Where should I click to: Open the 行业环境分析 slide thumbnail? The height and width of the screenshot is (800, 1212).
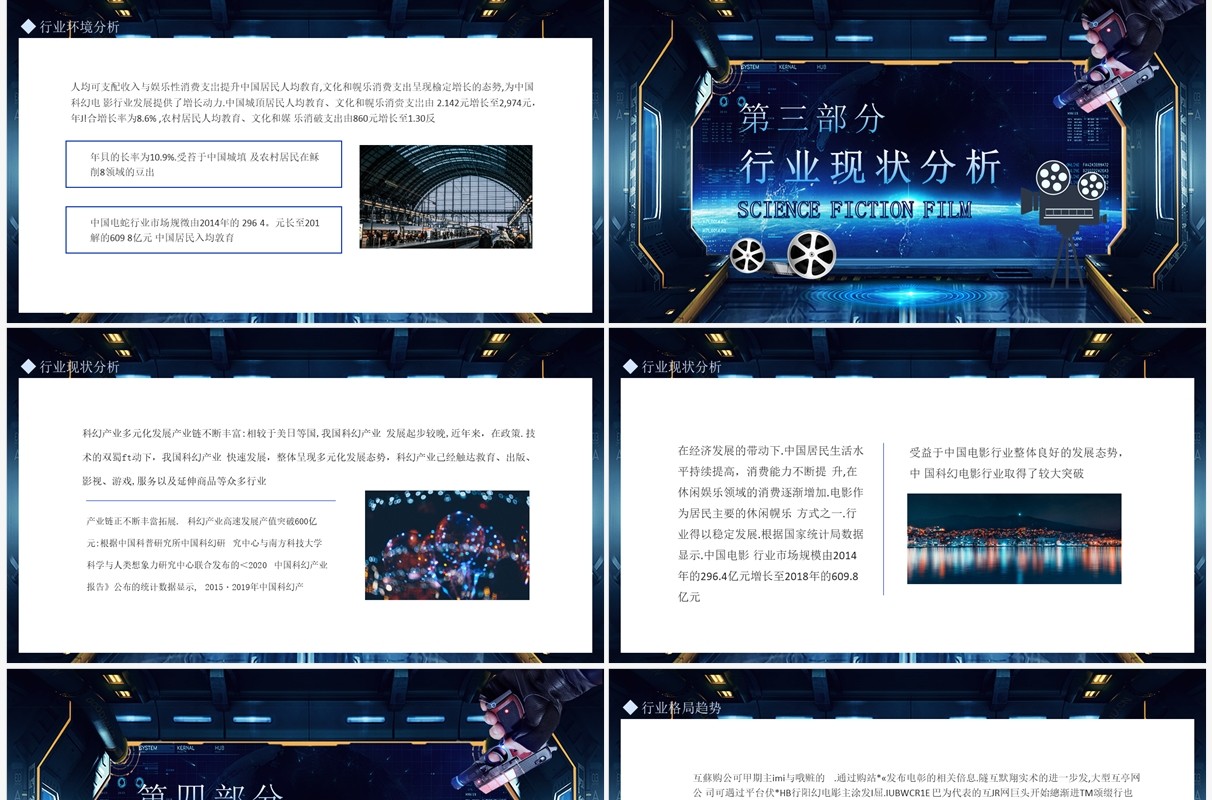coord(305,161)
